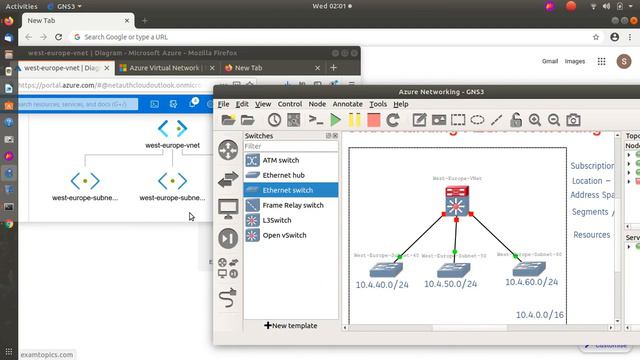Select the 10.4.40.0/24 subnet switch node
Viewport: 640px width, 360px height.
tap(386, 269)
